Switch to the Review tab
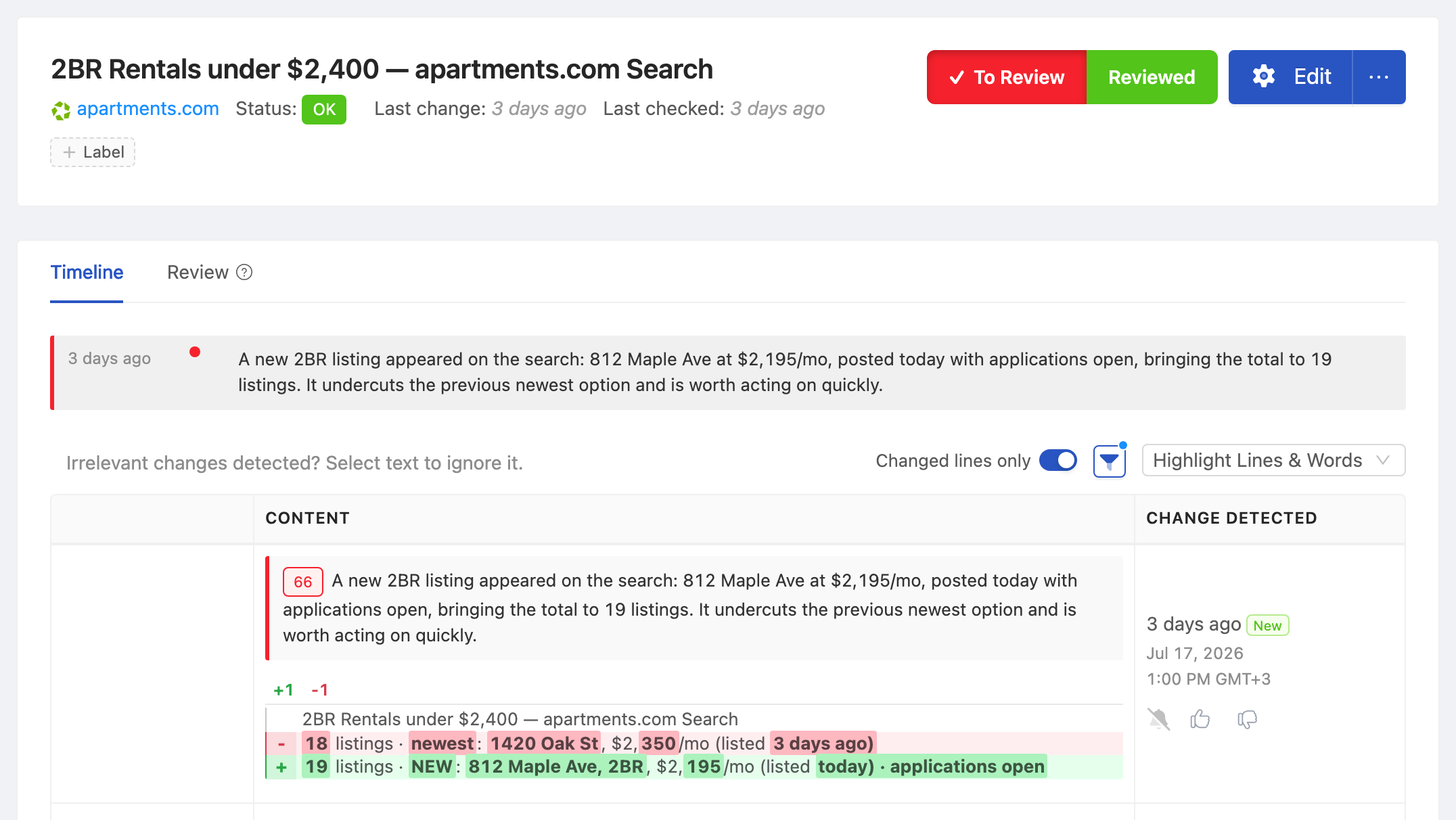Screen dimensions: 1456x820 198,273
